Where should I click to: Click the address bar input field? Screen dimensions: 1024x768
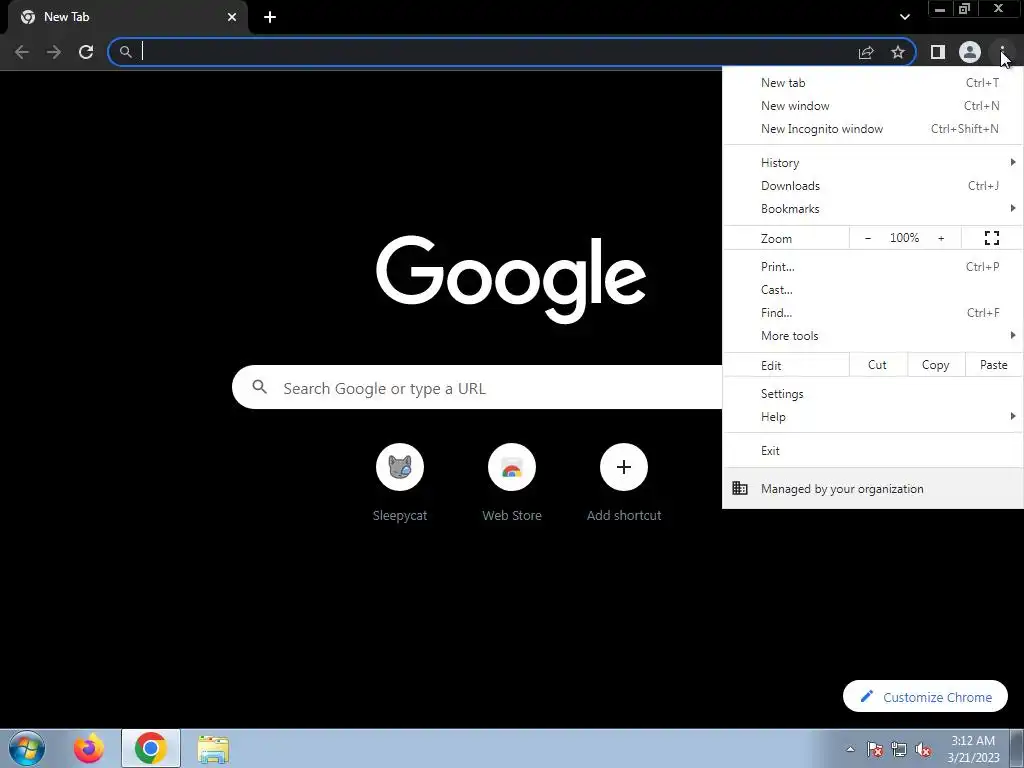(x=496, y=52)
